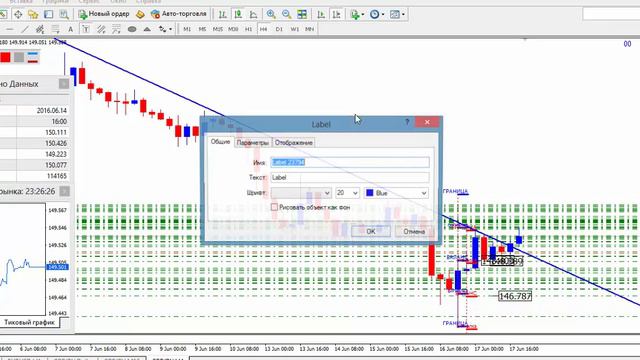Select the MN timeframe

click(309, 29)
